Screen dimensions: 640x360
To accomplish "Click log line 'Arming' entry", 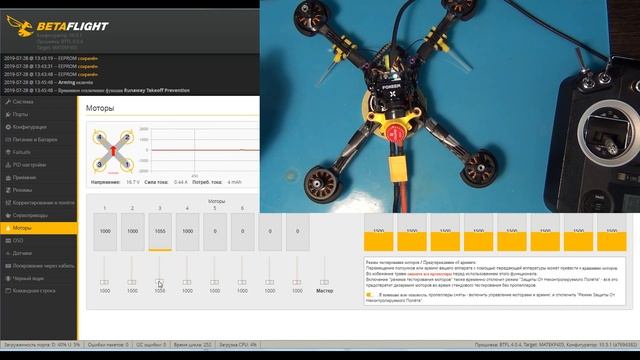I will click(x=49, y=82).
